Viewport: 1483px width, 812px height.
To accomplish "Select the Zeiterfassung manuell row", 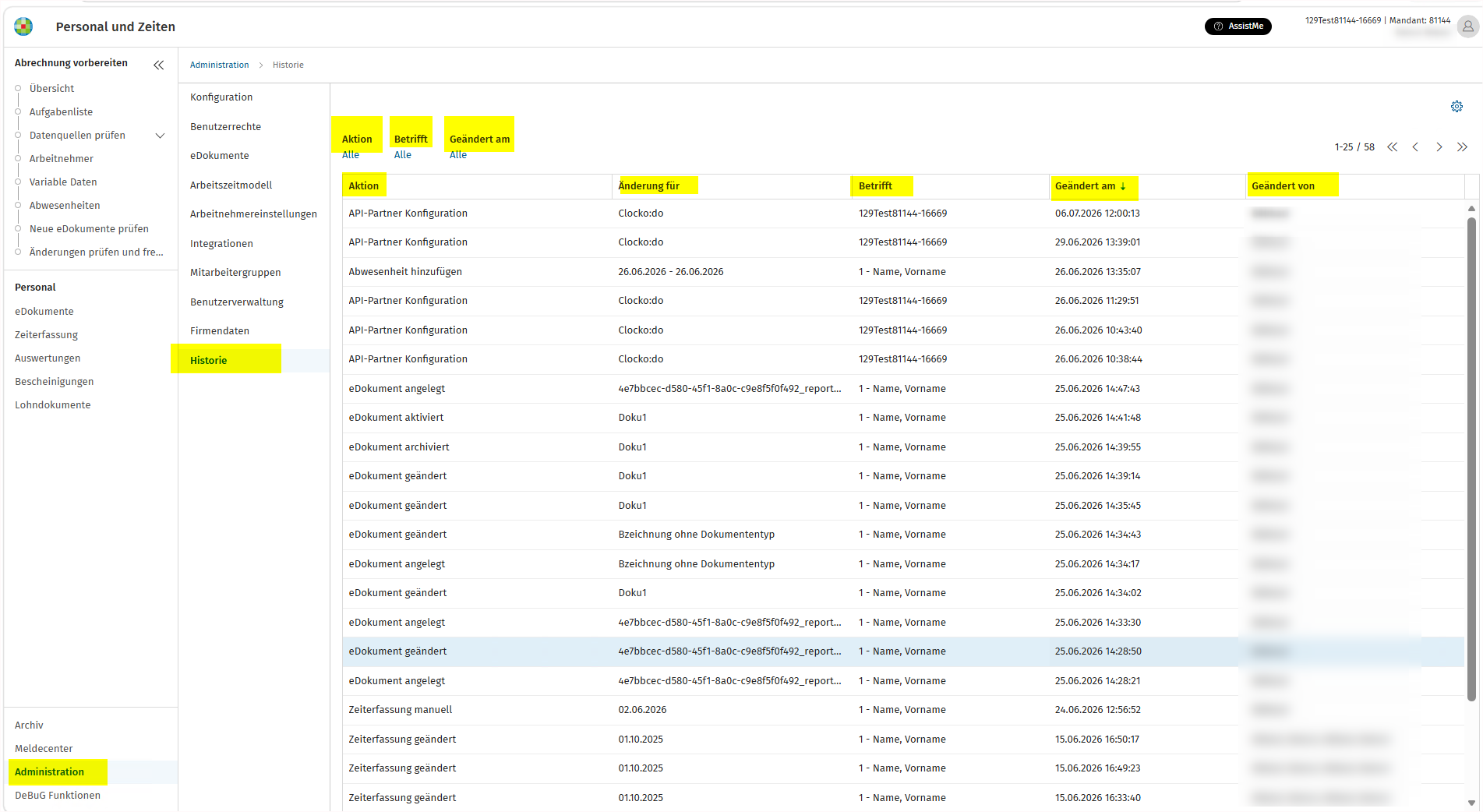I will tap(903, 710).
